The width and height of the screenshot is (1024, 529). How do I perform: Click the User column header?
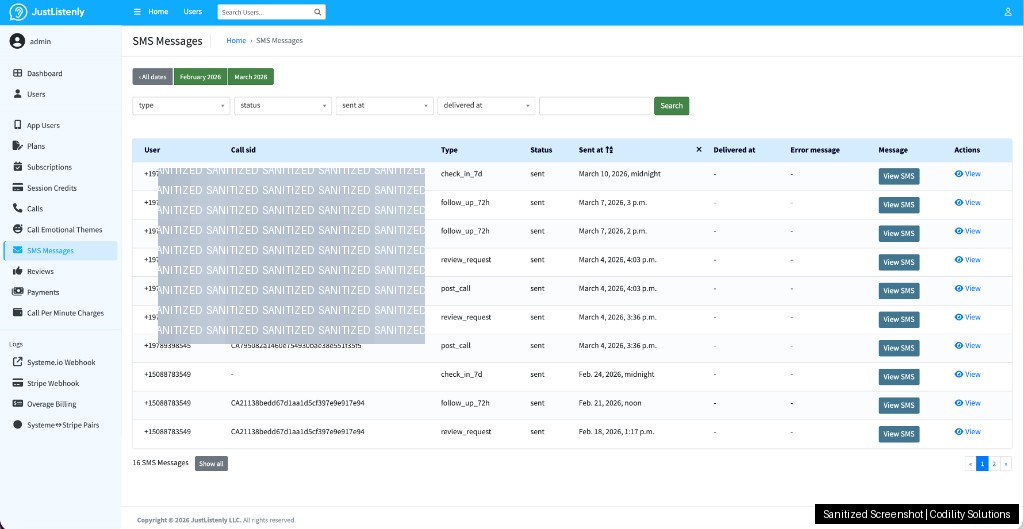tap(152, 150)
